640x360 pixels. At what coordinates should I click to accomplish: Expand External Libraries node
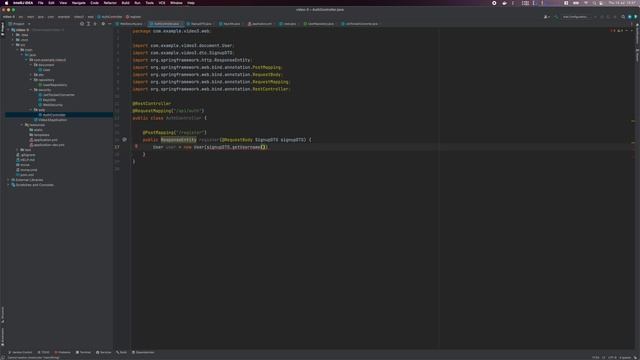8,180
